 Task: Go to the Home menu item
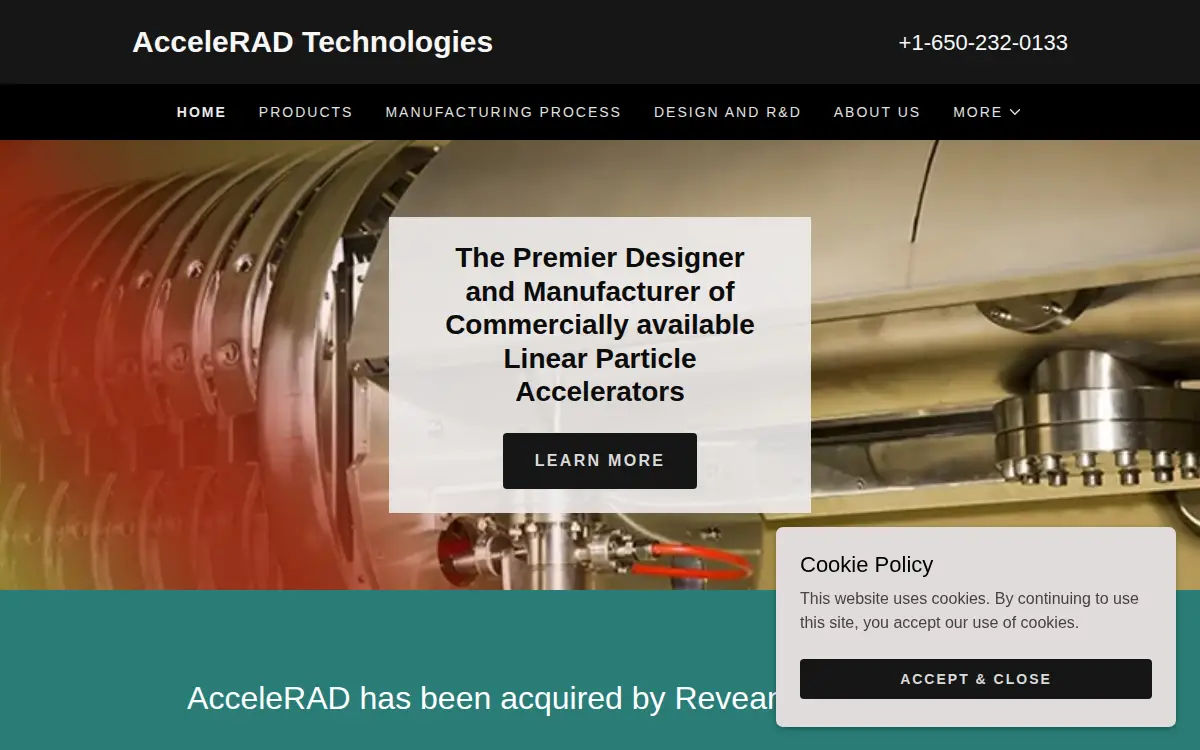point(202,112)
